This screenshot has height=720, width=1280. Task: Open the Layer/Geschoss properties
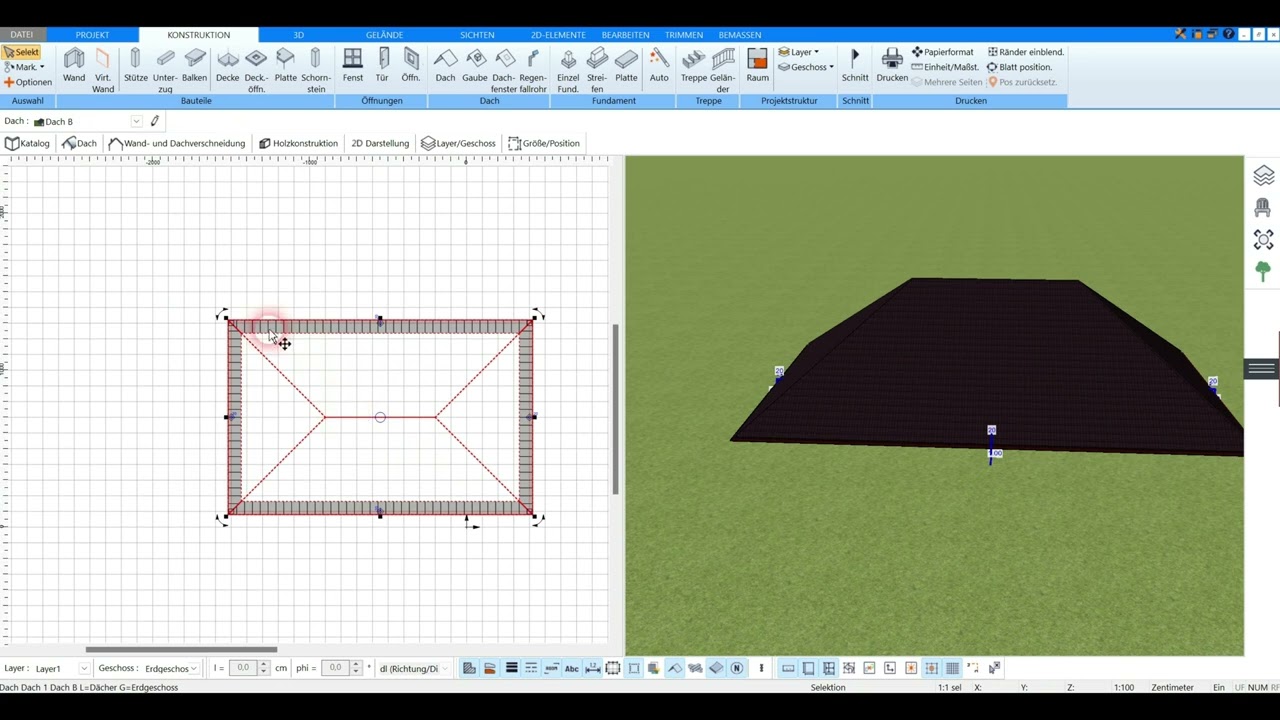click(458, 143)
